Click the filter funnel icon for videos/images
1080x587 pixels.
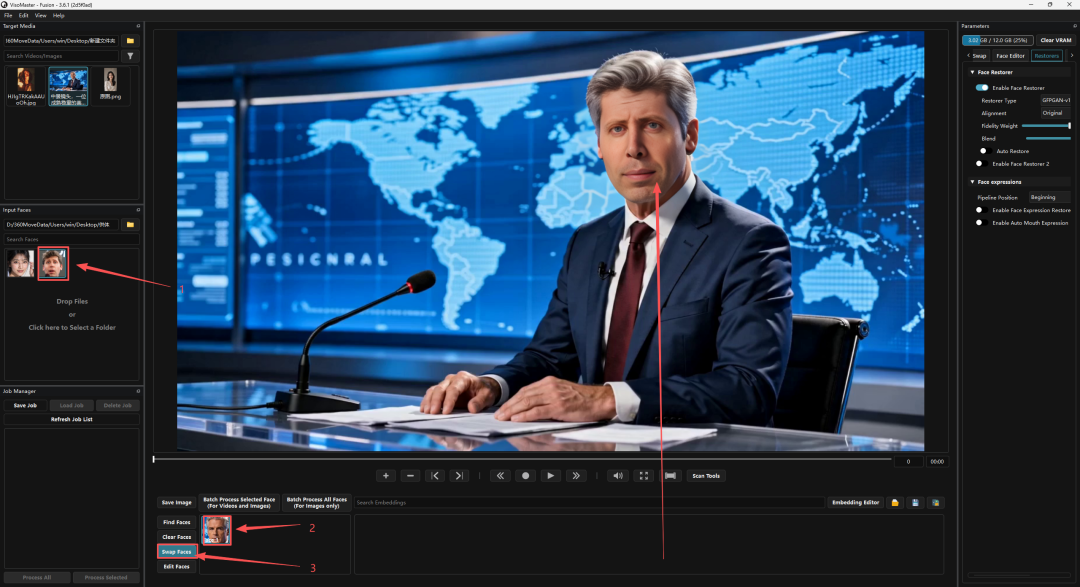click(130, 56)
